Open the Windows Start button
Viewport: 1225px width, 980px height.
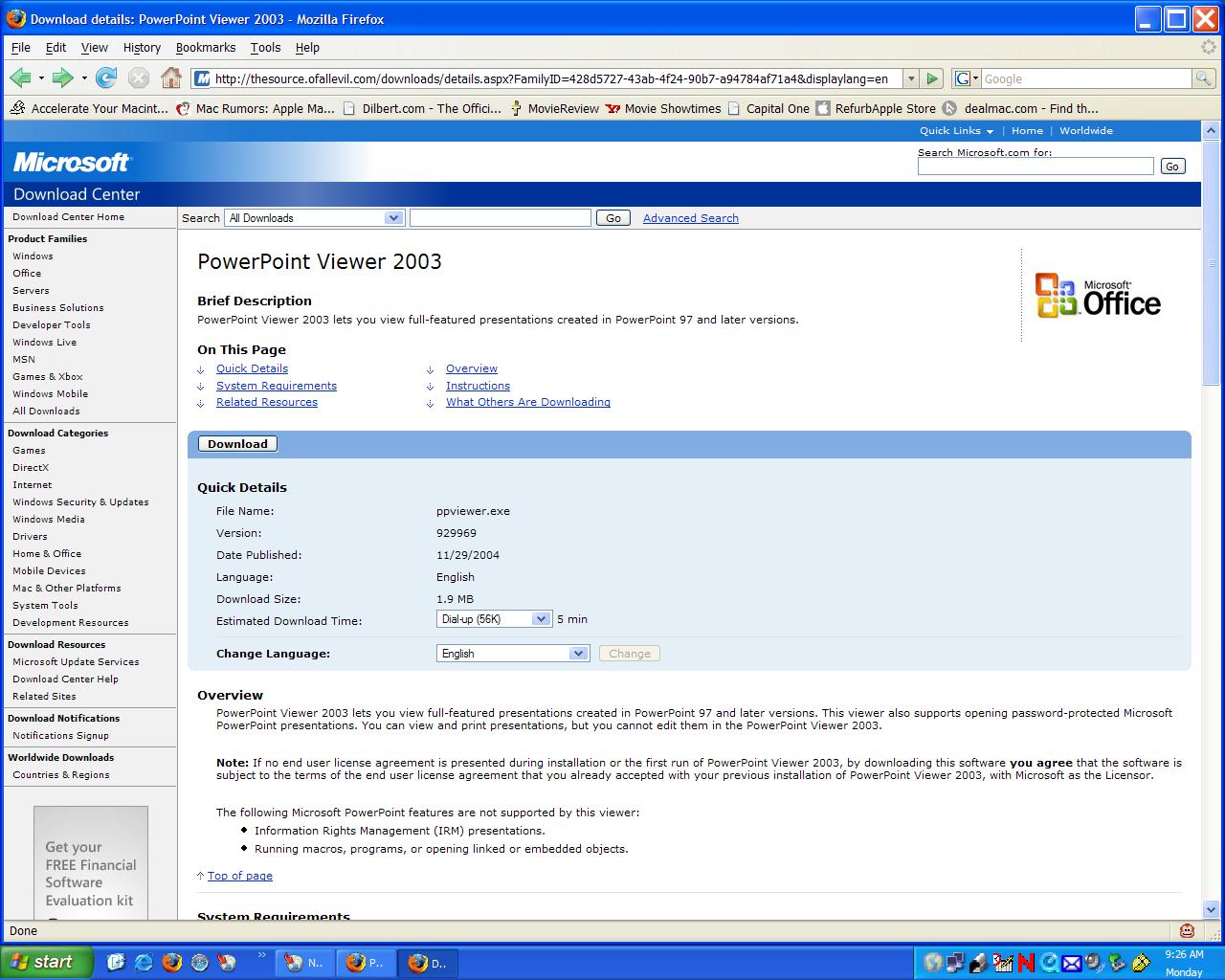[46, 962]
